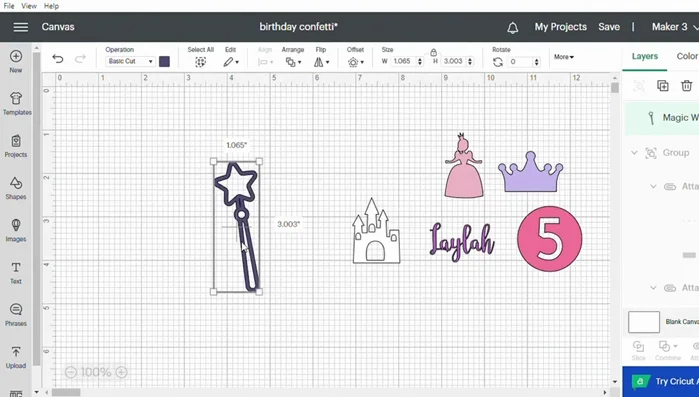Collapse the Group layer
699x397 pixels.
tap(634, 153)
